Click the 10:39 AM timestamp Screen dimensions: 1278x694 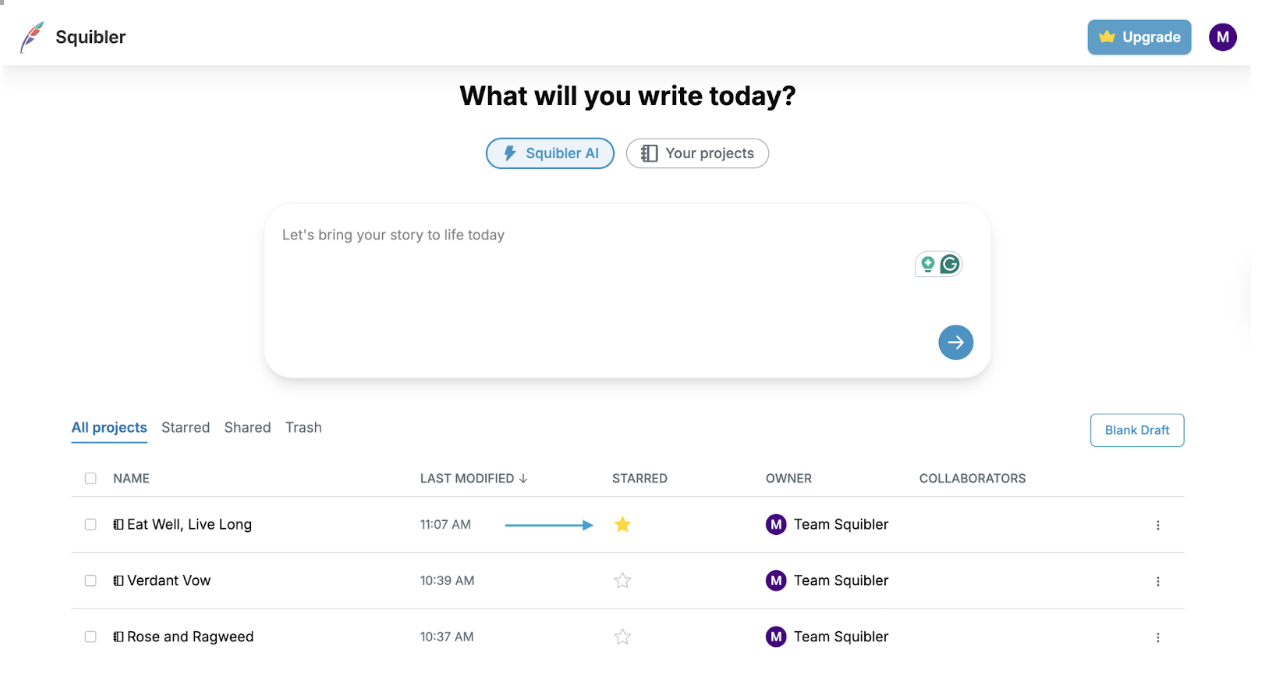click(447, 580)
